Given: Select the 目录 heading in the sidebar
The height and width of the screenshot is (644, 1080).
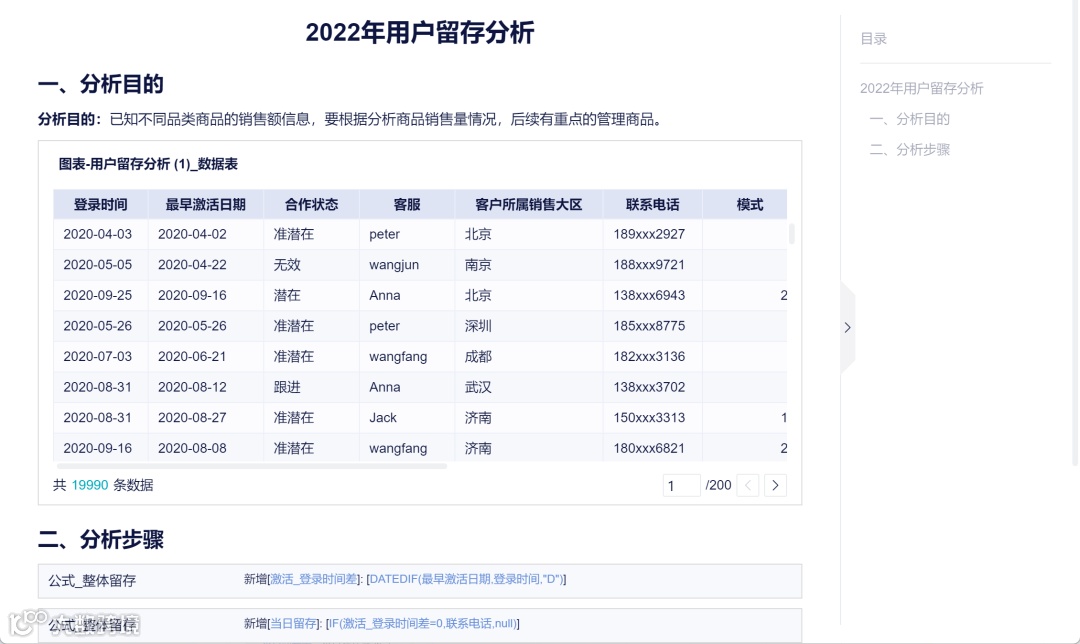Looking at the screenshot, I should 869,38.
